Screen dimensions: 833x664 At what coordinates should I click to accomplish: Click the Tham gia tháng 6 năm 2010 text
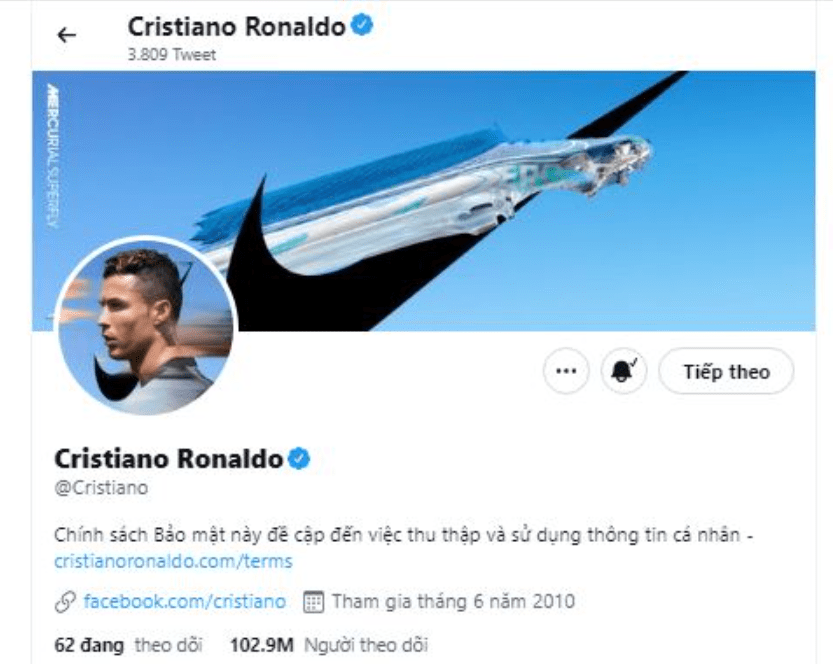coord(453,602)
